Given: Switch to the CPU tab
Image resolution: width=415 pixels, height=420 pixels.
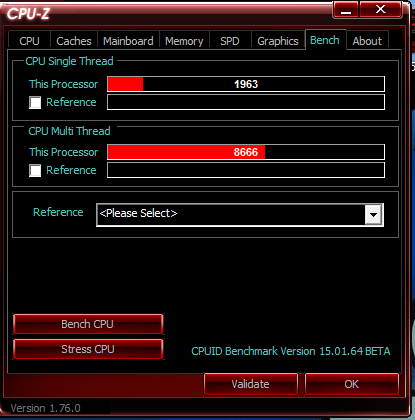Looking at the screenshot, I should [x=29, y=41].
